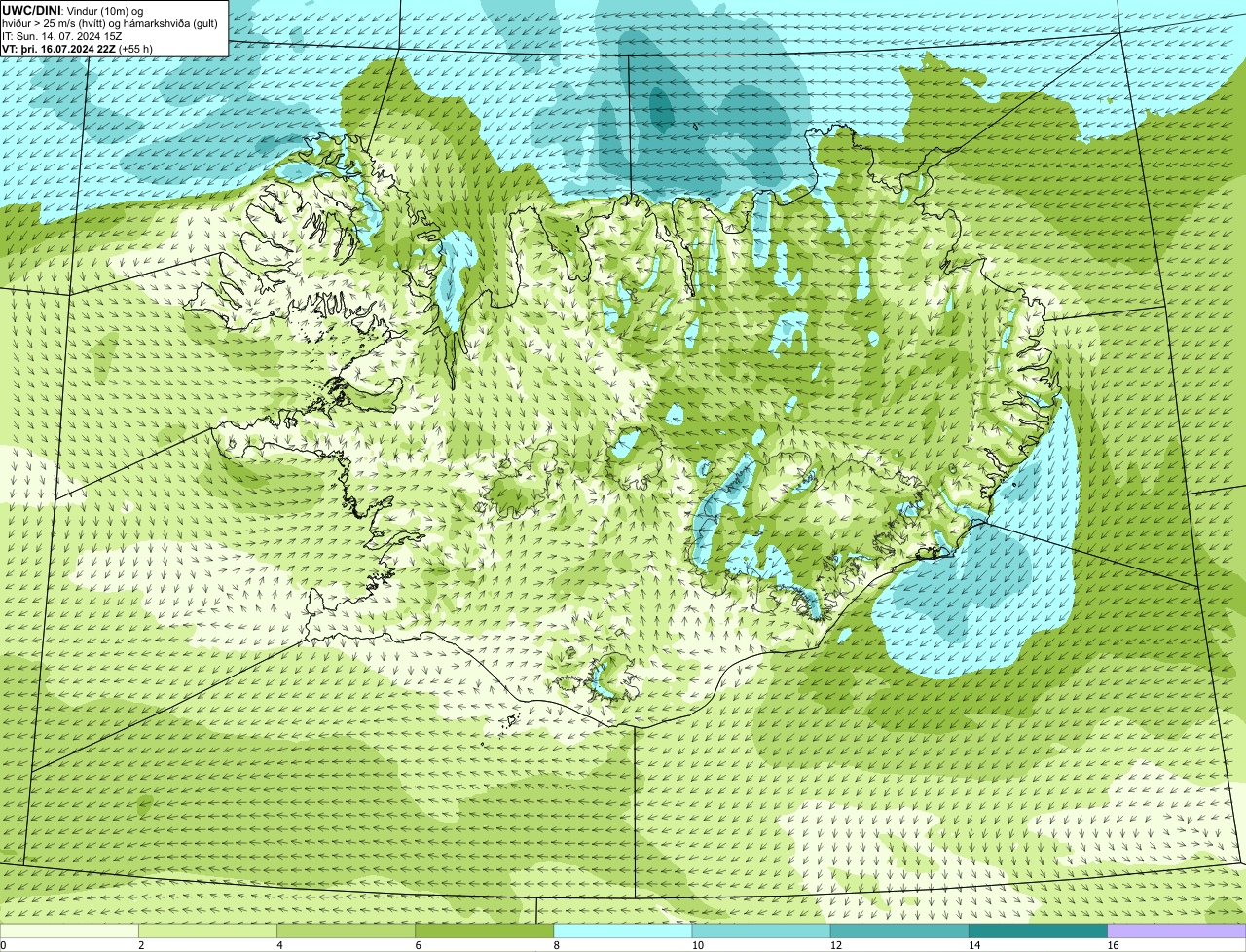Click the '14' colour scale label

974,945
